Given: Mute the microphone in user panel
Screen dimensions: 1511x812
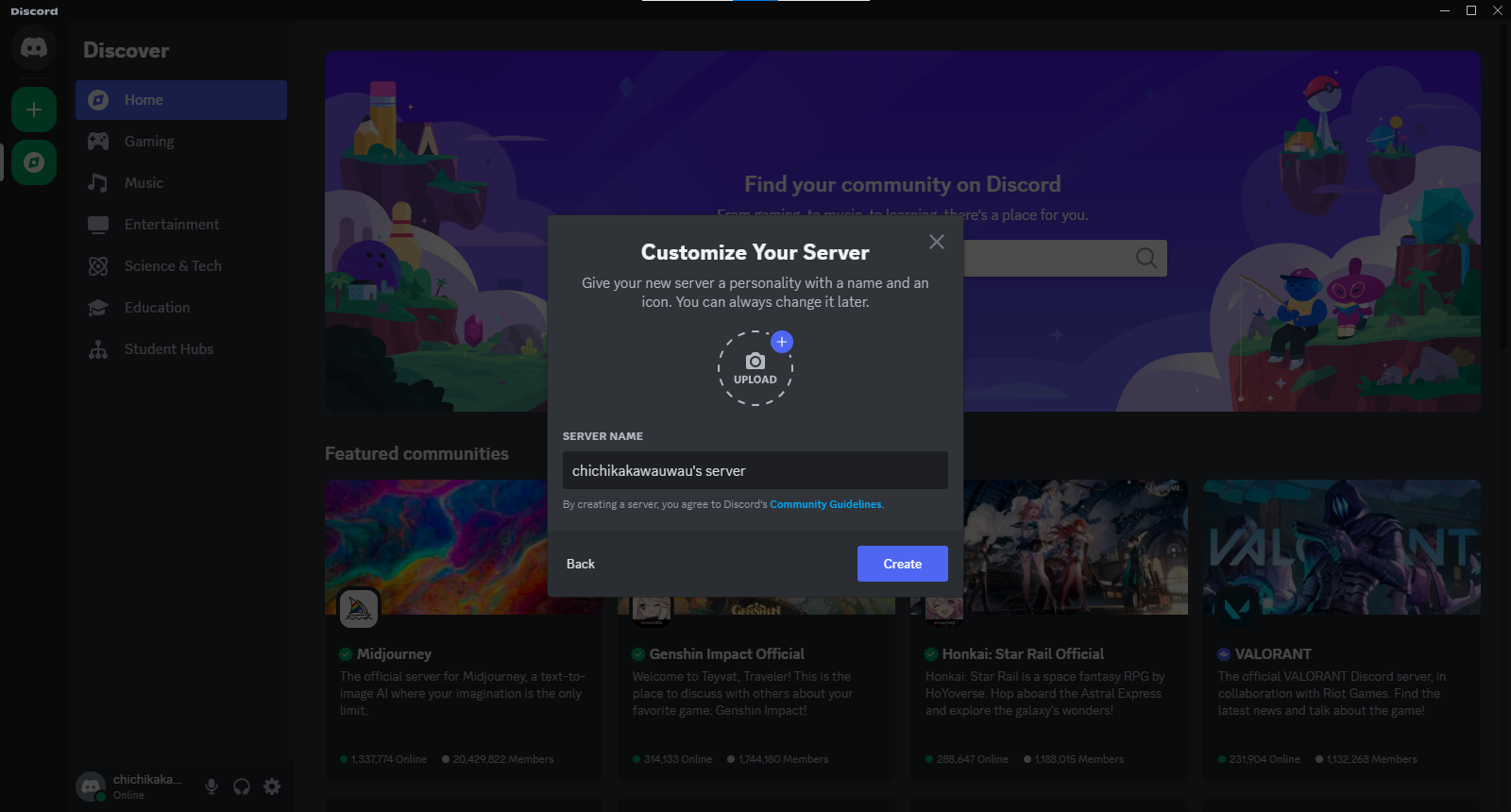Looking at the screenshot, I should point(212,787).
